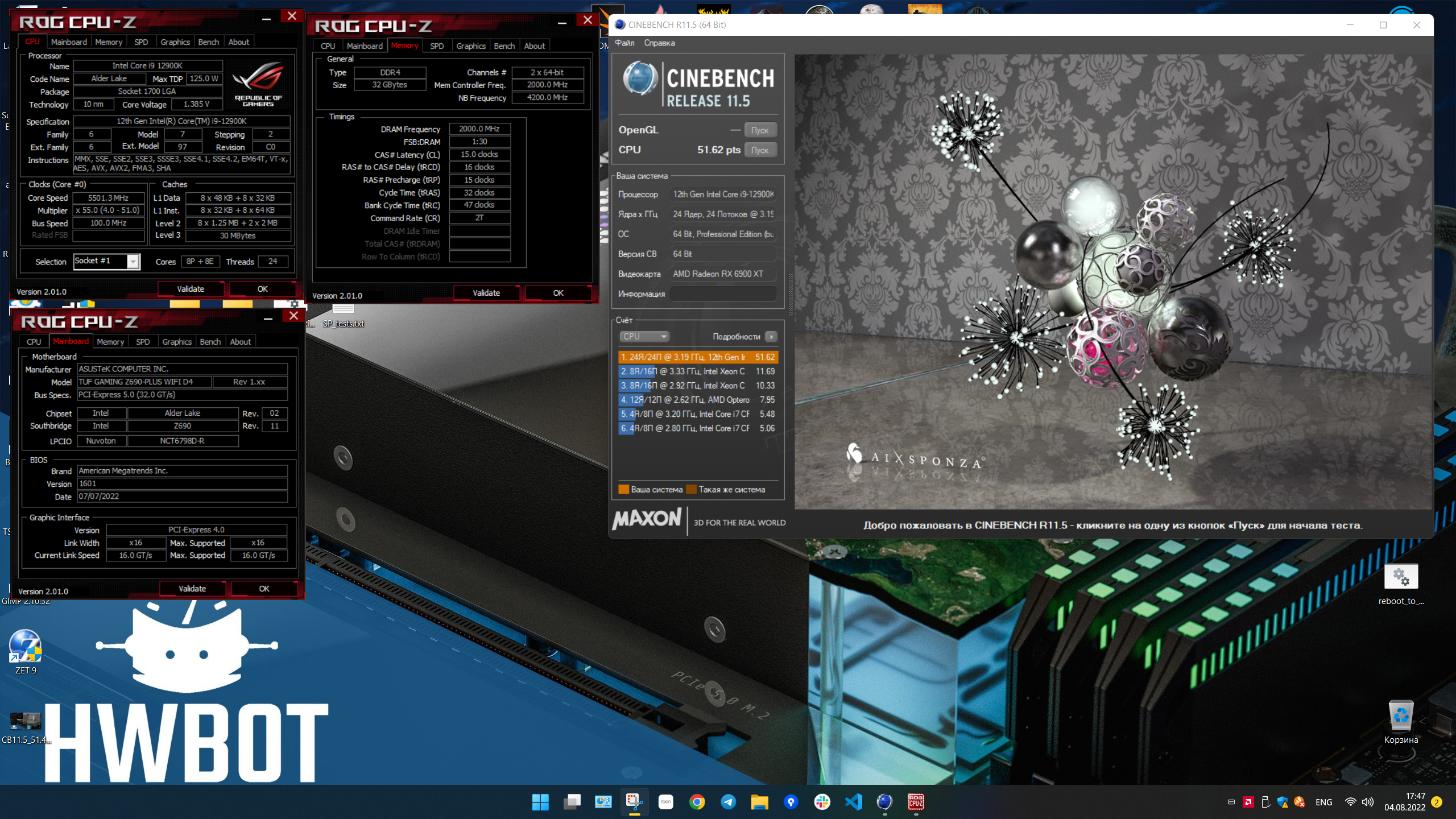Open Bench tab in CPU-Z CPU window
The image size is (1456, 819).
pos(208,42)
